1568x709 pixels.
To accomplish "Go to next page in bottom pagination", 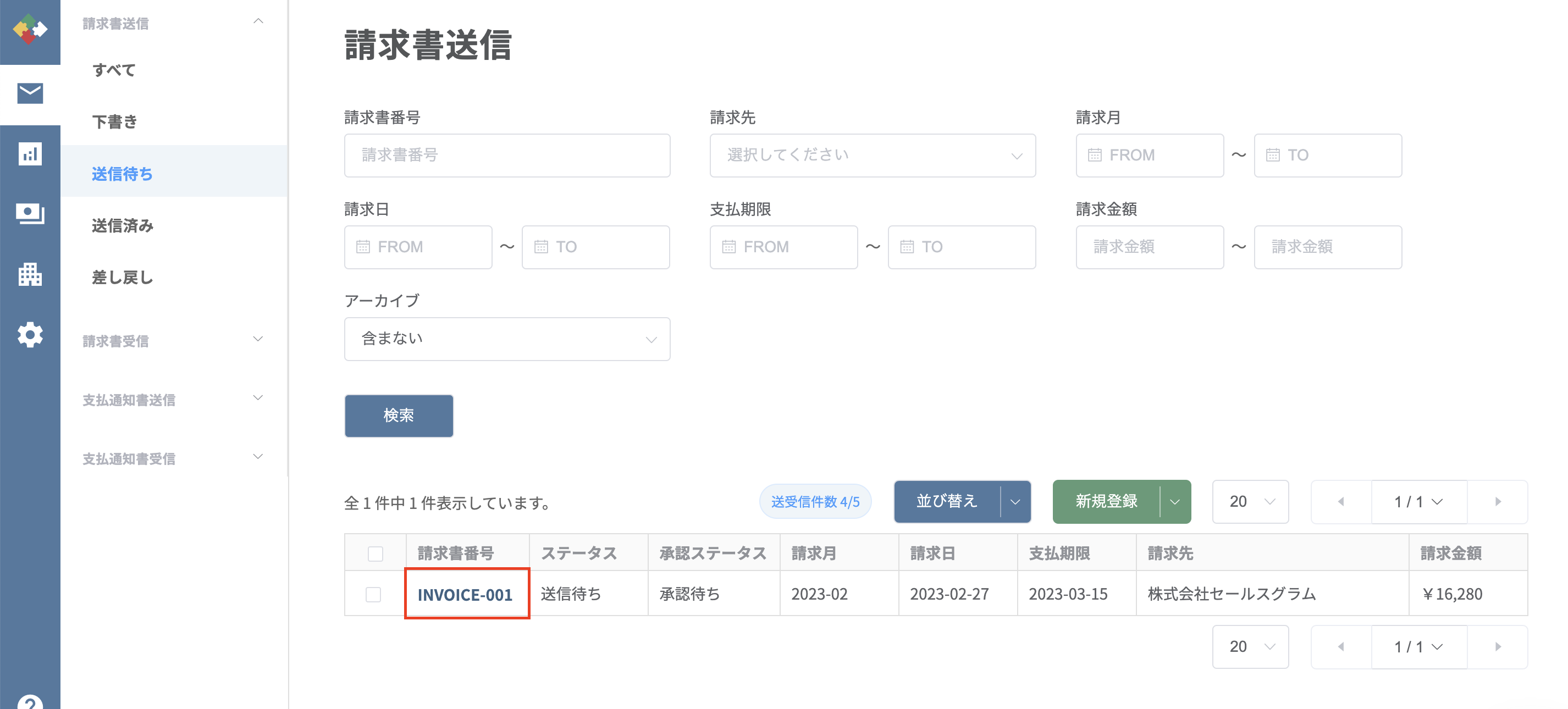I will coord(1498,646).
